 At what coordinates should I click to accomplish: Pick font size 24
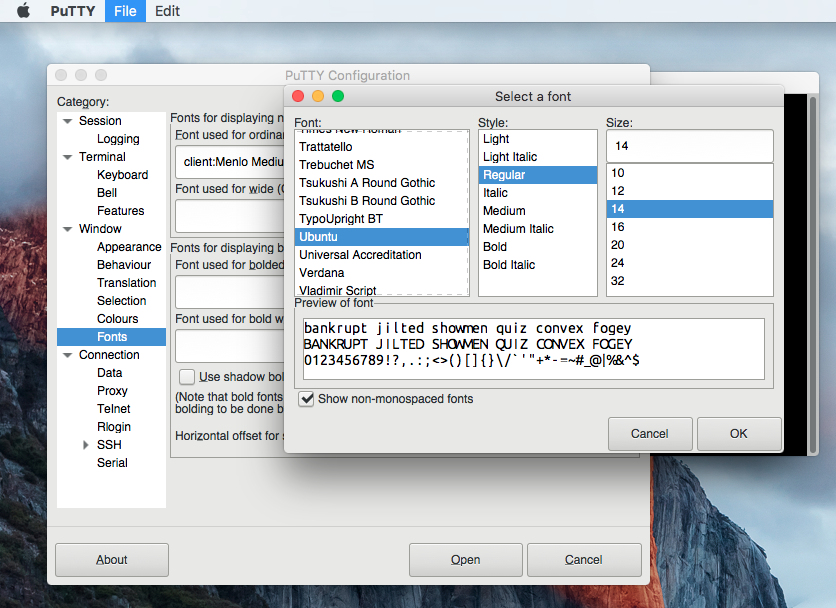point(618,263)
